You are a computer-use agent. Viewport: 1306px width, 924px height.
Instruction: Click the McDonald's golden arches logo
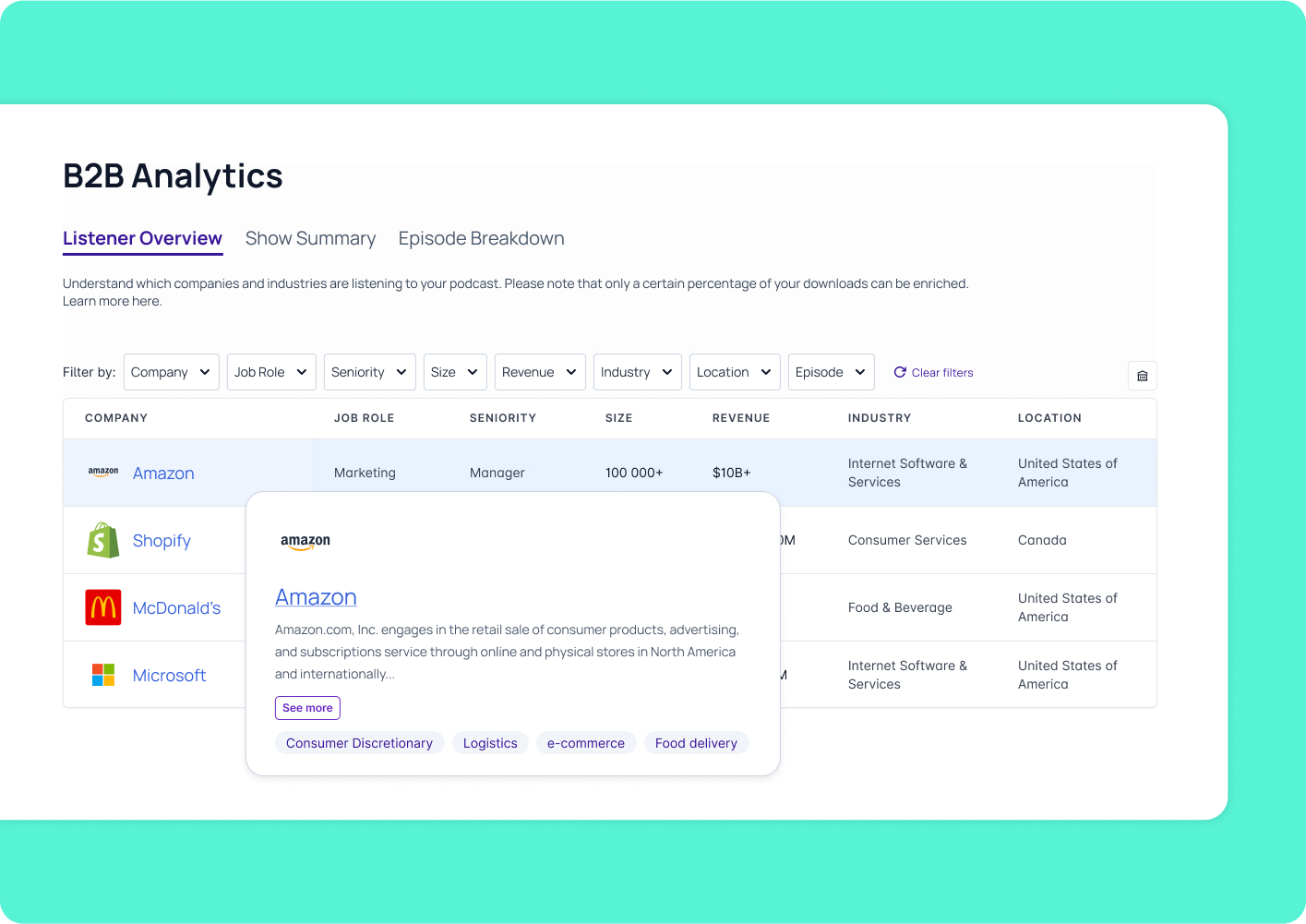coord(103,607)
